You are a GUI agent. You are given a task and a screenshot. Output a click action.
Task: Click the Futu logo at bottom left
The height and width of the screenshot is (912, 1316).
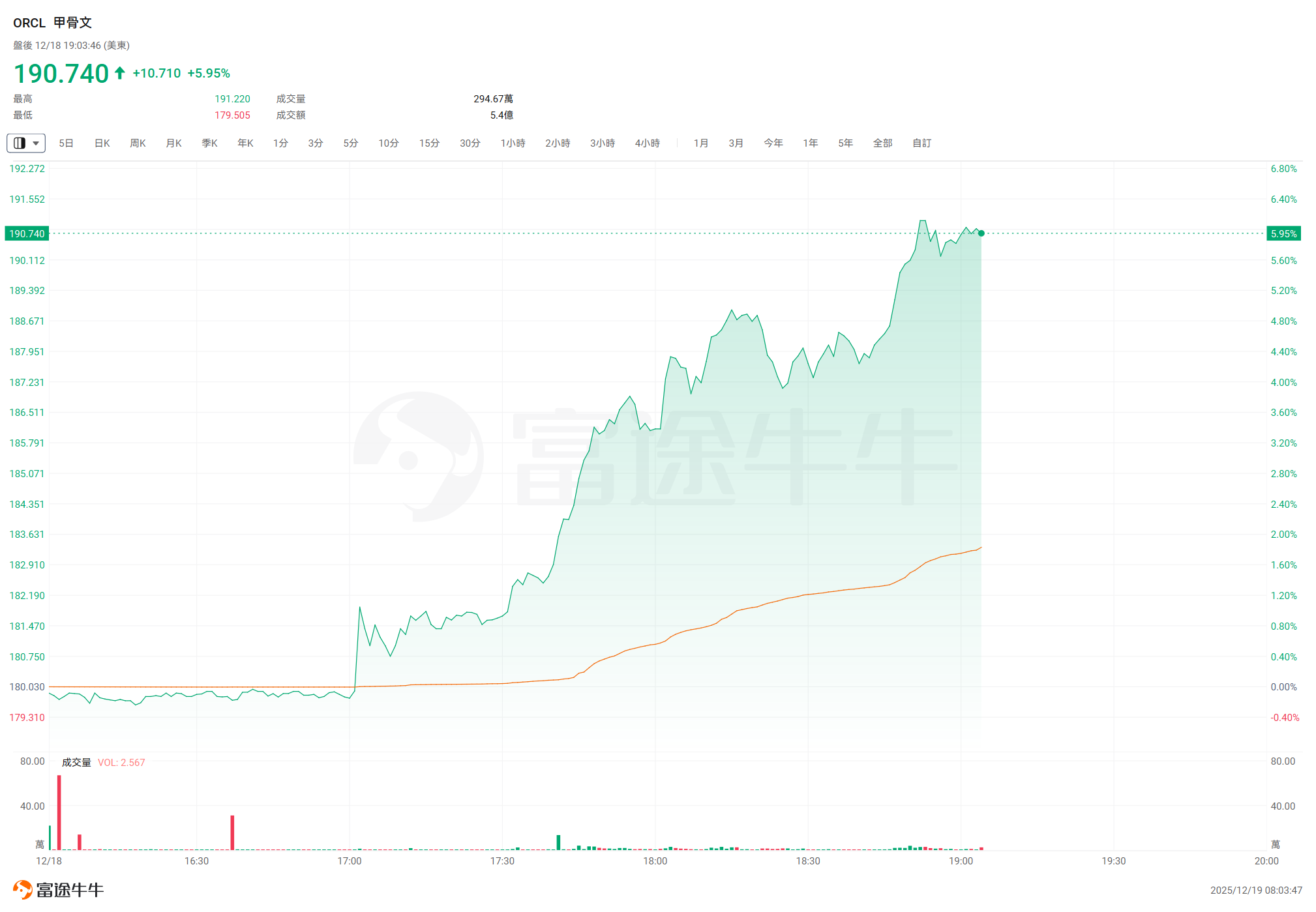(22, 889)
